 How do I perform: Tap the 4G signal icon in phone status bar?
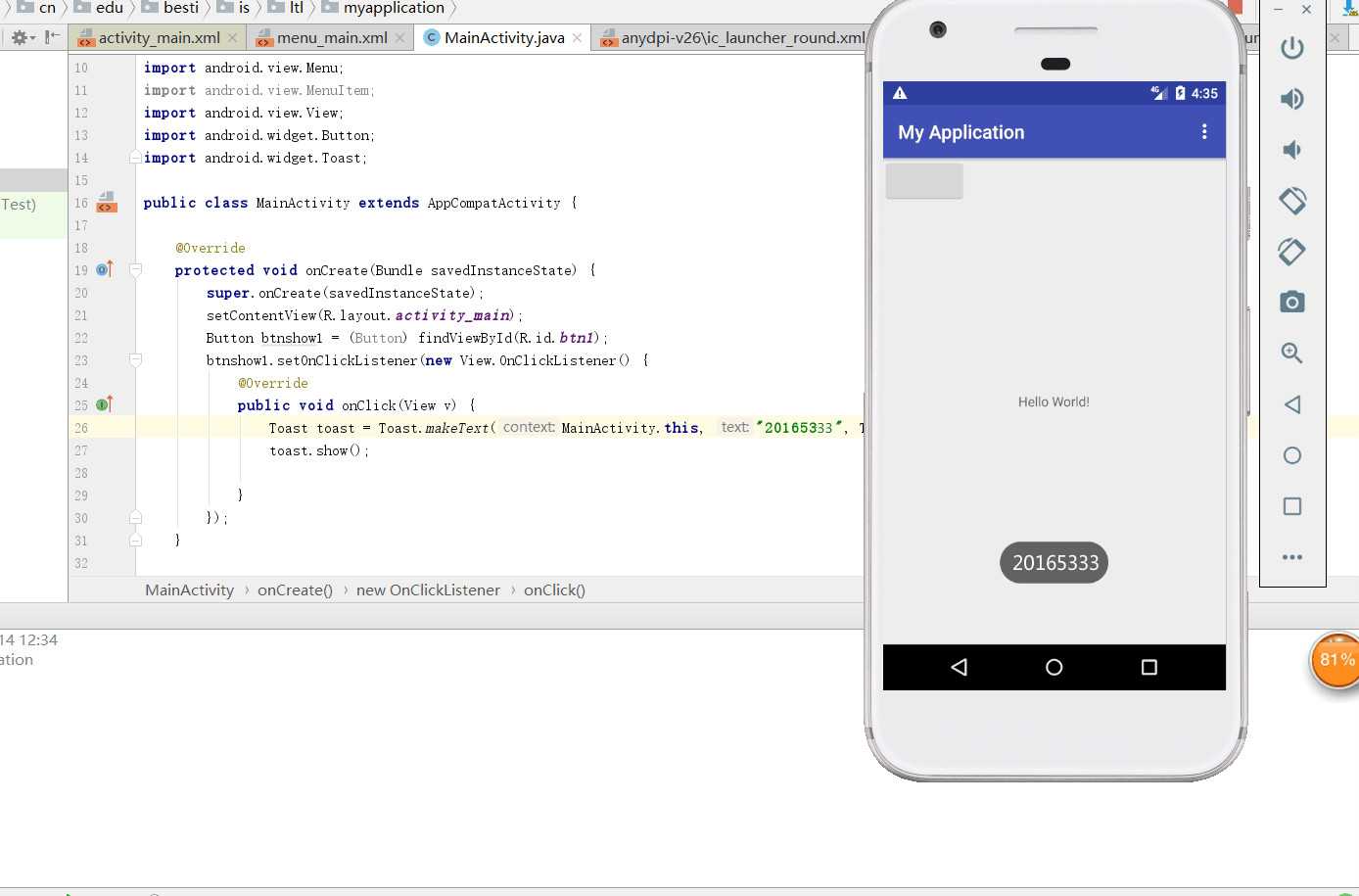coord(1159,93)
